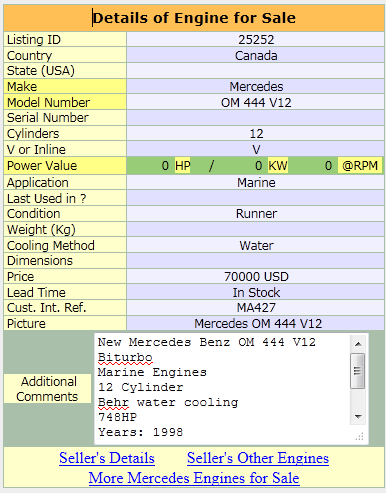Click the Cust. Int. Ref. value MA427
The height and width of the screenshot is (493, 386).
[256, 308]
